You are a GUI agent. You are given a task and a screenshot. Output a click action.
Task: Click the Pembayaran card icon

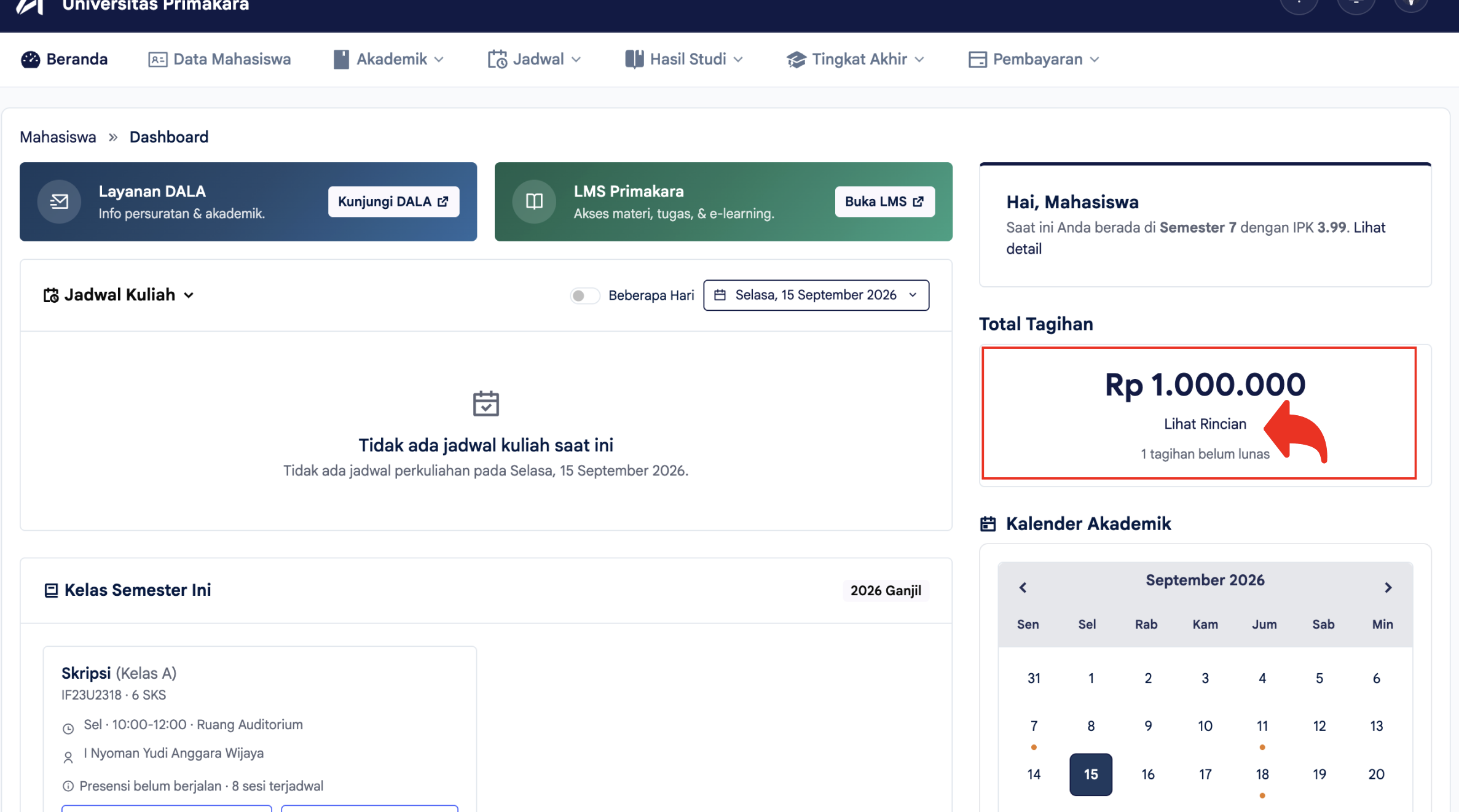(977, 60)
